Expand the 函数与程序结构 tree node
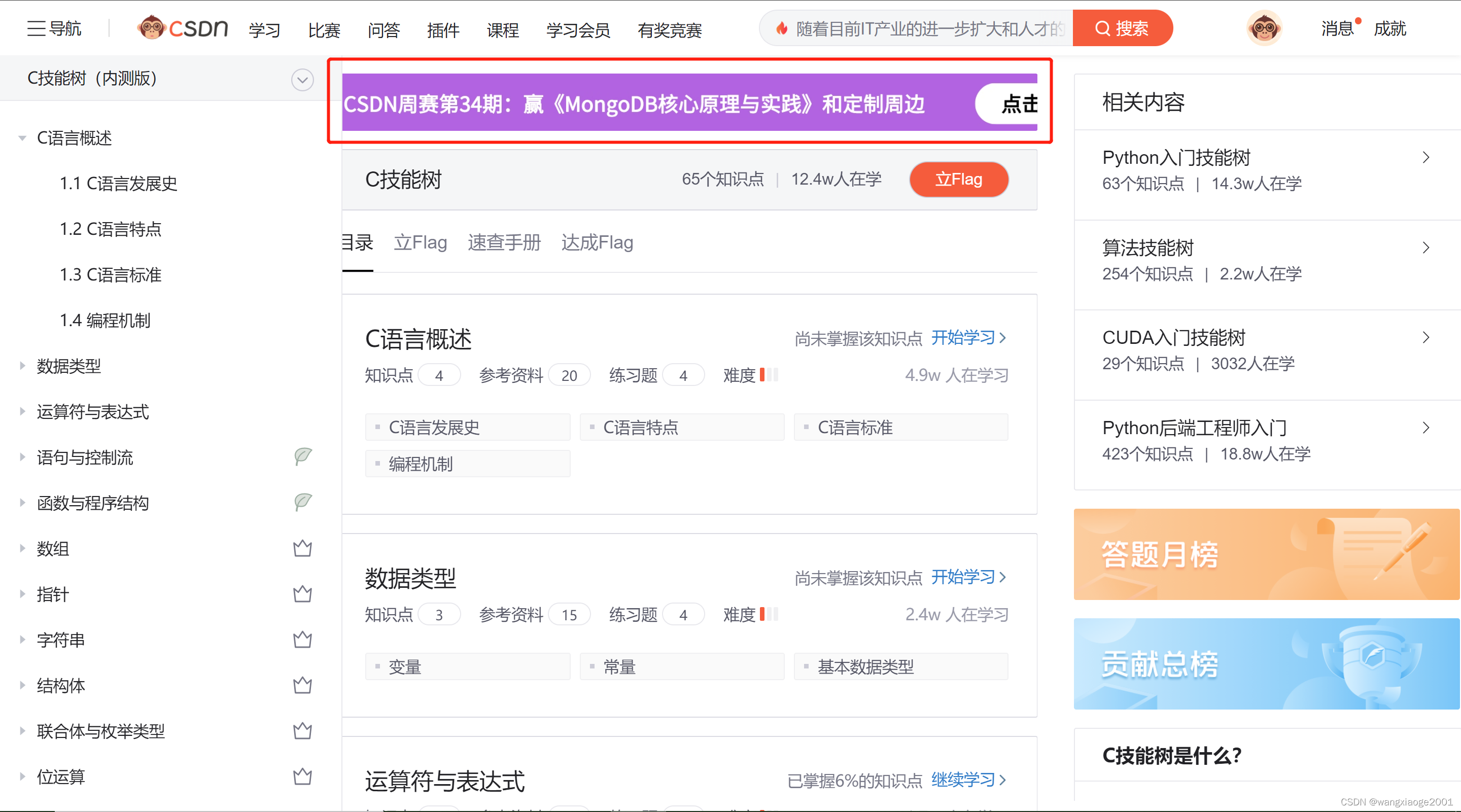This screenshot has width=1461, height=812. tap(22, 503)
